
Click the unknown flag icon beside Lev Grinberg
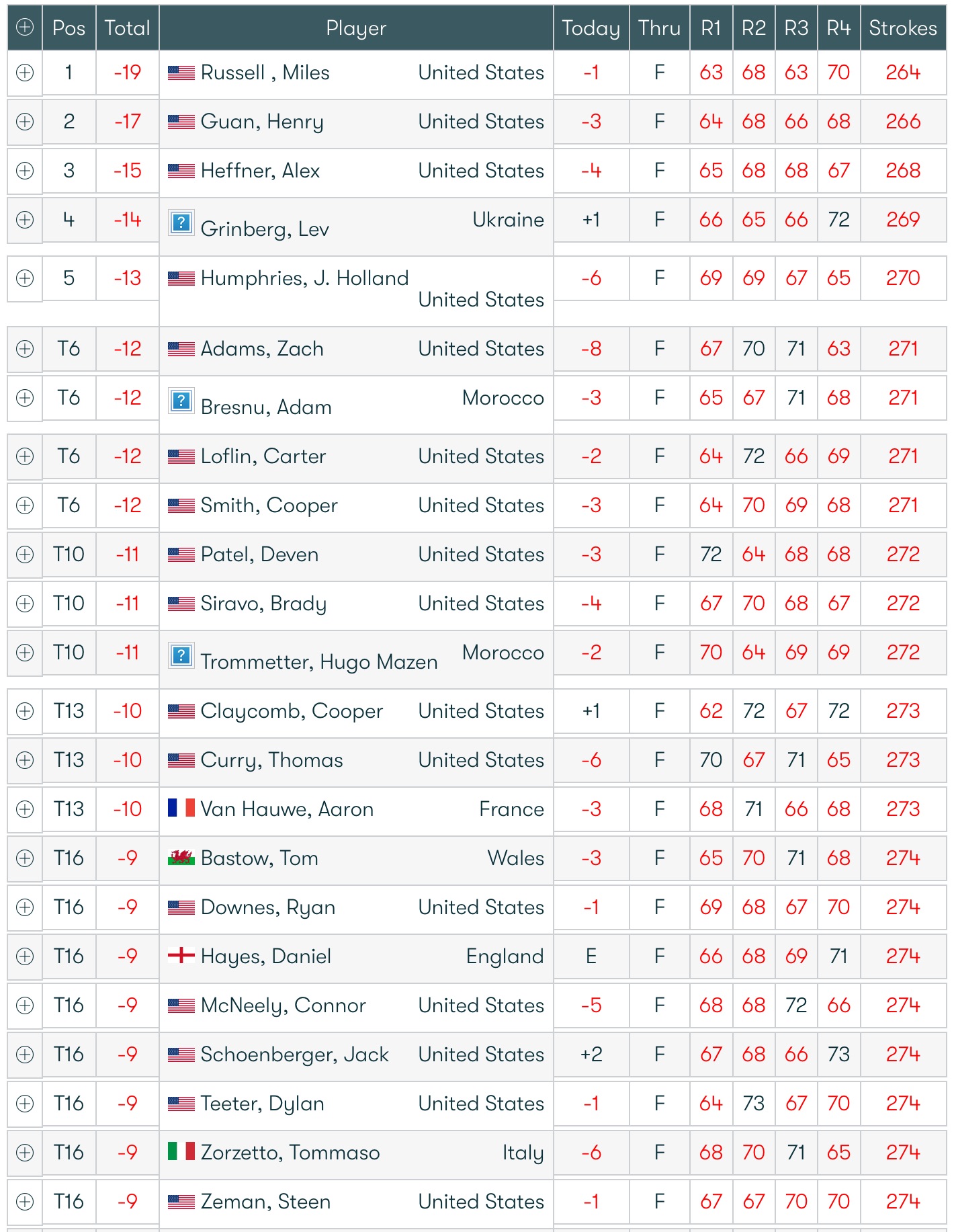tap(181, 222)
